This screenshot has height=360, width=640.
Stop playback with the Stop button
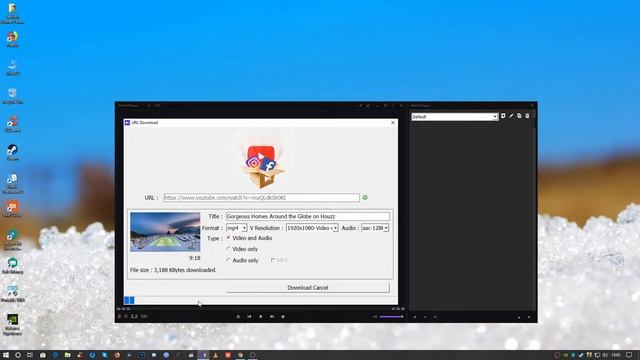coord(283,316)
